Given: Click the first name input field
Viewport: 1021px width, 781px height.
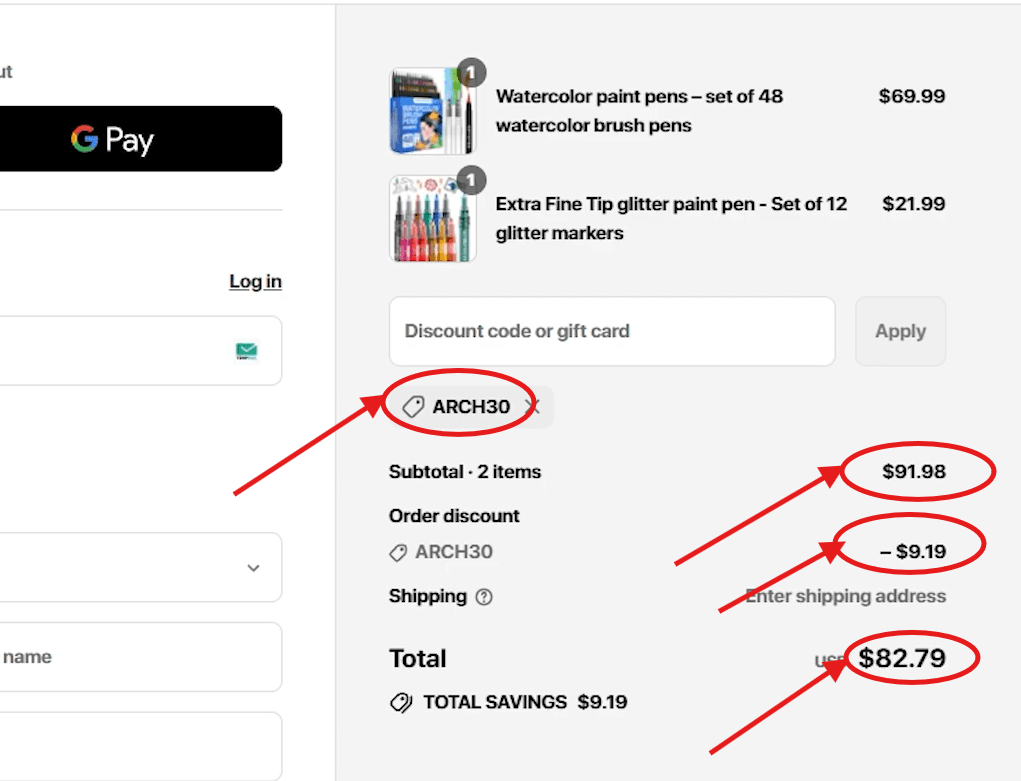Looking at the screenshot, I should (x=140, y=656).
